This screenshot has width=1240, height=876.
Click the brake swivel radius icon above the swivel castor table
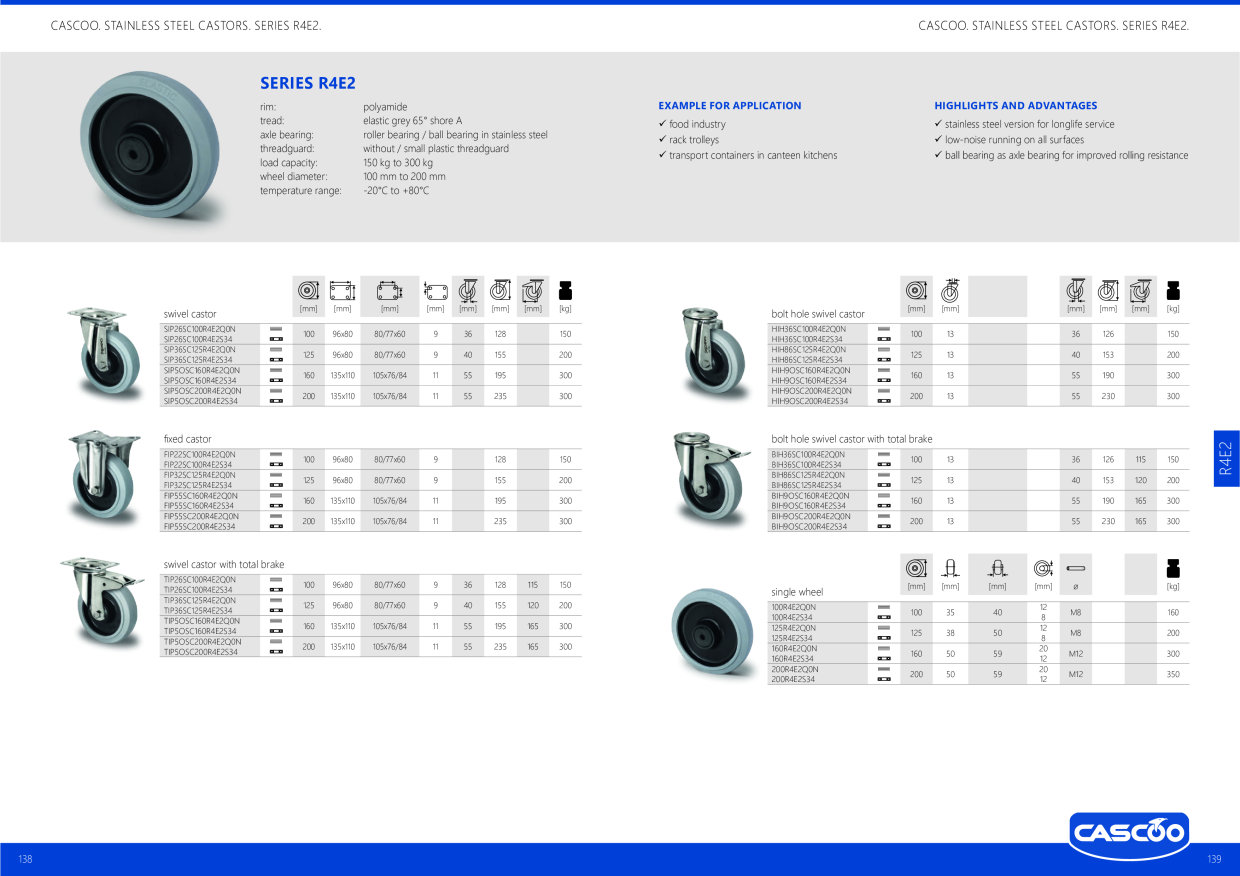533,290
